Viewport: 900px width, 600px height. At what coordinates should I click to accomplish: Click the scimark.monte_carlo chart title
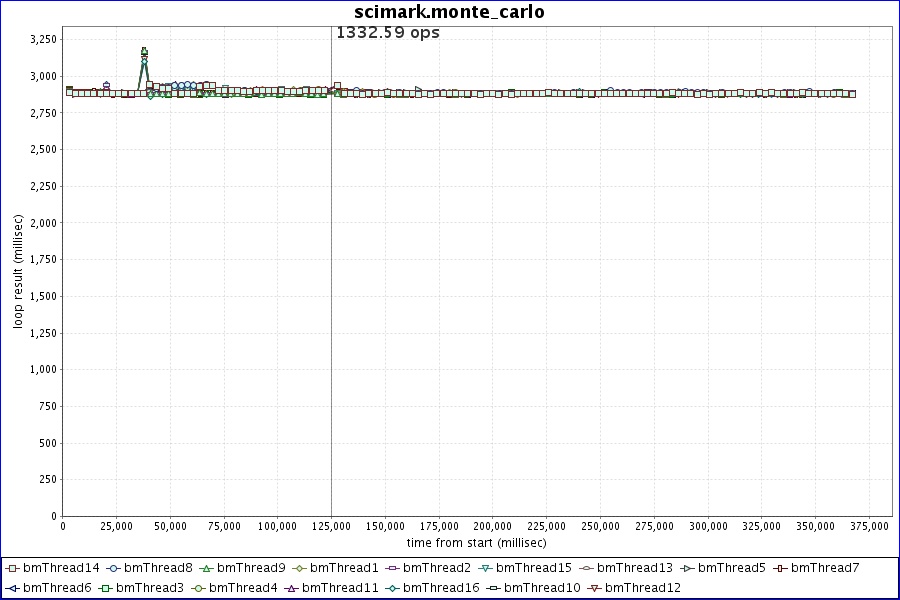coord(449,12)
